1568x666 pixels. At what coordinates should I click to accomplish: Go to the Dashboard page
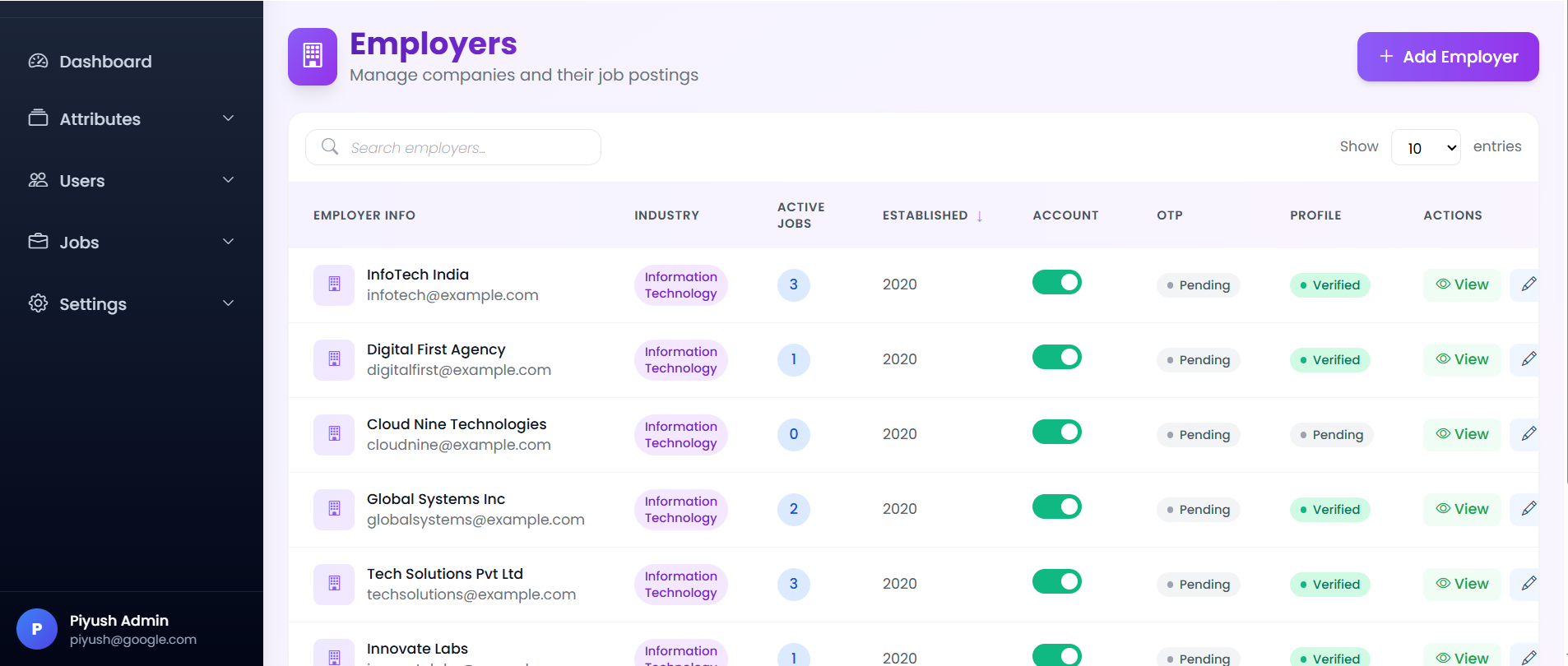[x=105, y=62]
